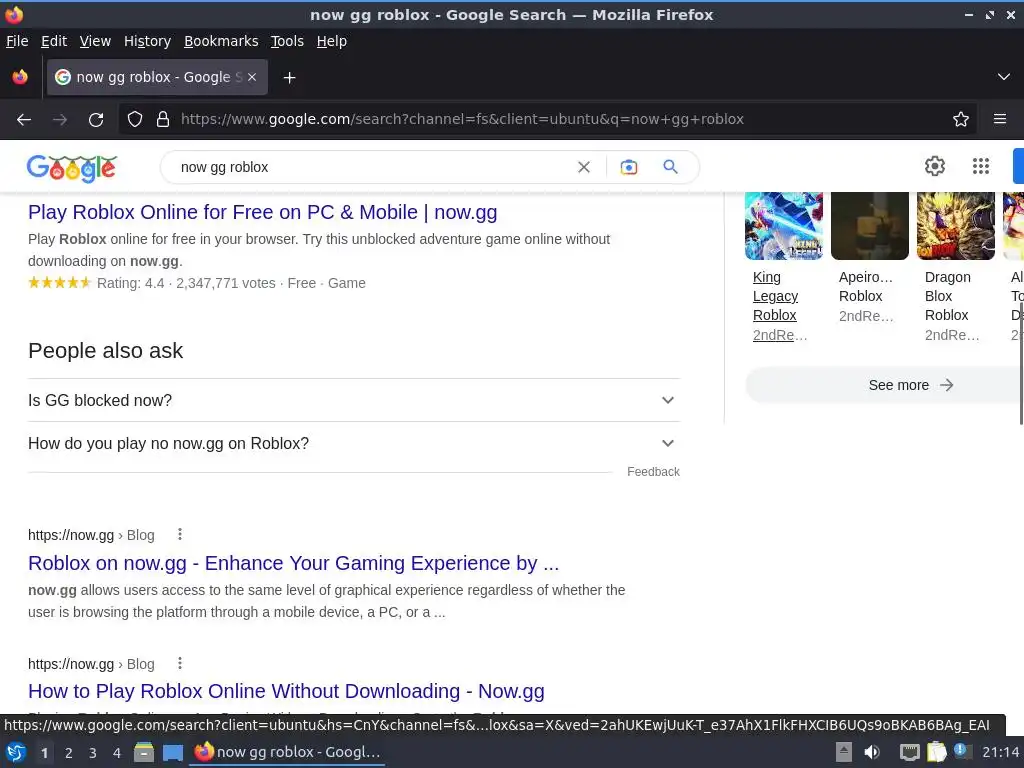Open the Tools menu
Viewport: 1024px width, 768px height.
(287, 41)
